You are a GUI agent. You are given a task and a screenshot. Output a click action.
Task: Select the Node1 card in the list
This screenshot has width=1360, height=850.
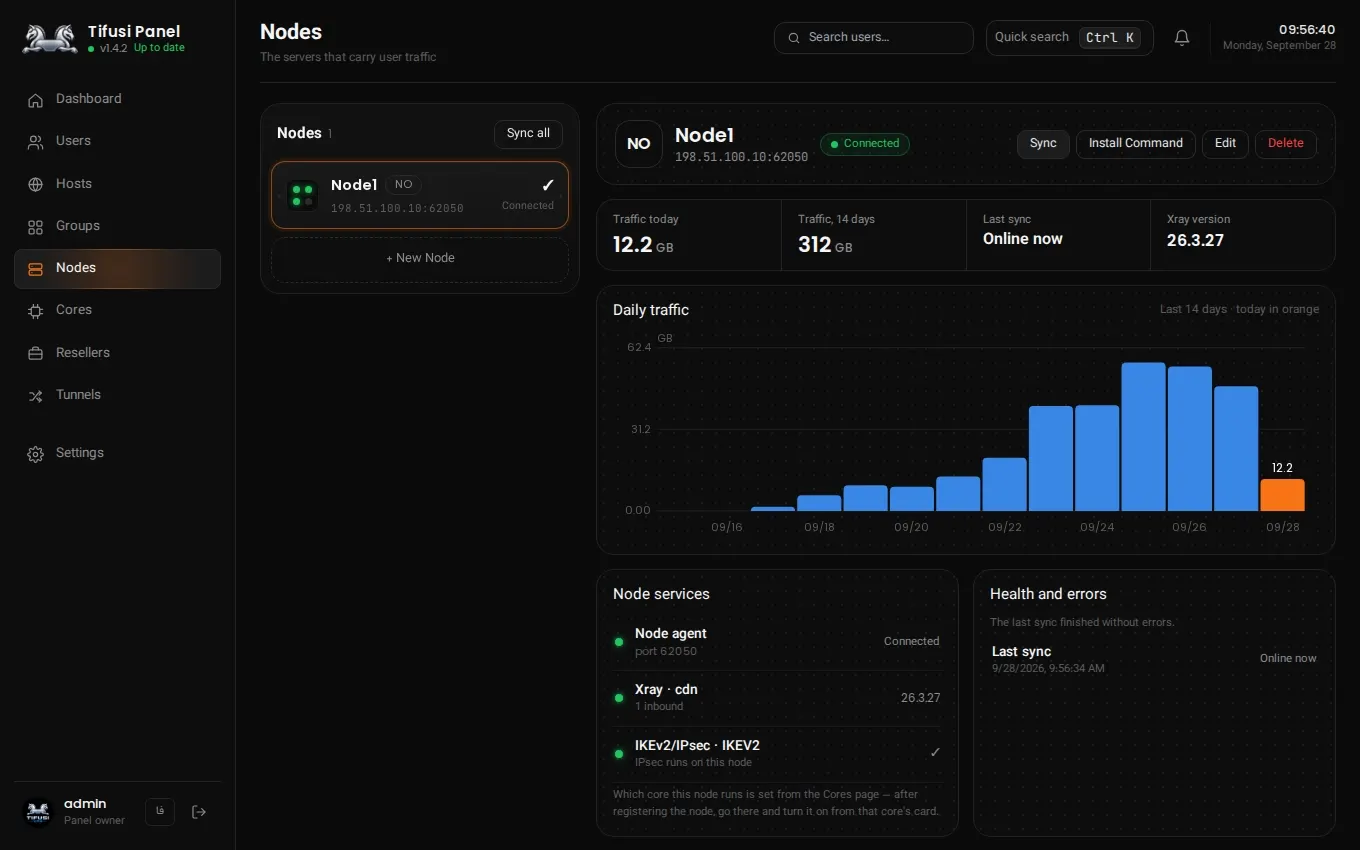coord(420,196)
